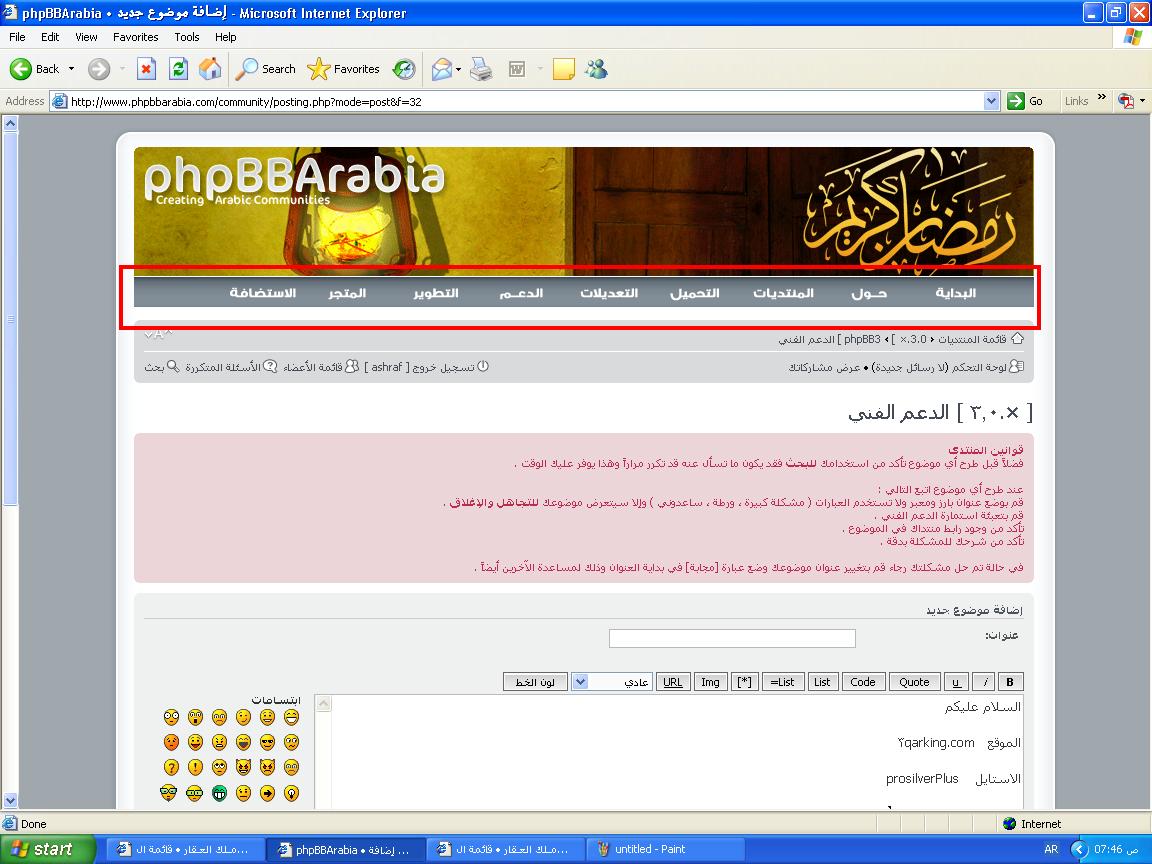Open the Mail icon dropdown arrow
Viewport: 1152px width, 864px height.
click(459, 70)
